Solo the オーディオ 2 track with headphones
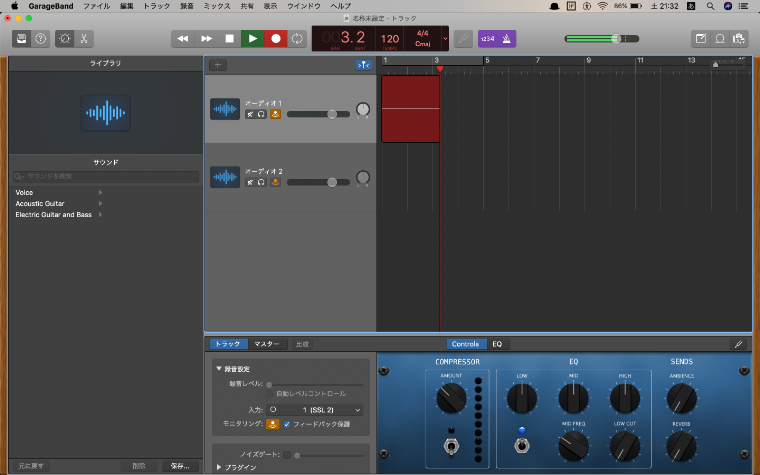This screenshot has width=760, height=475. tap(261, 182)
